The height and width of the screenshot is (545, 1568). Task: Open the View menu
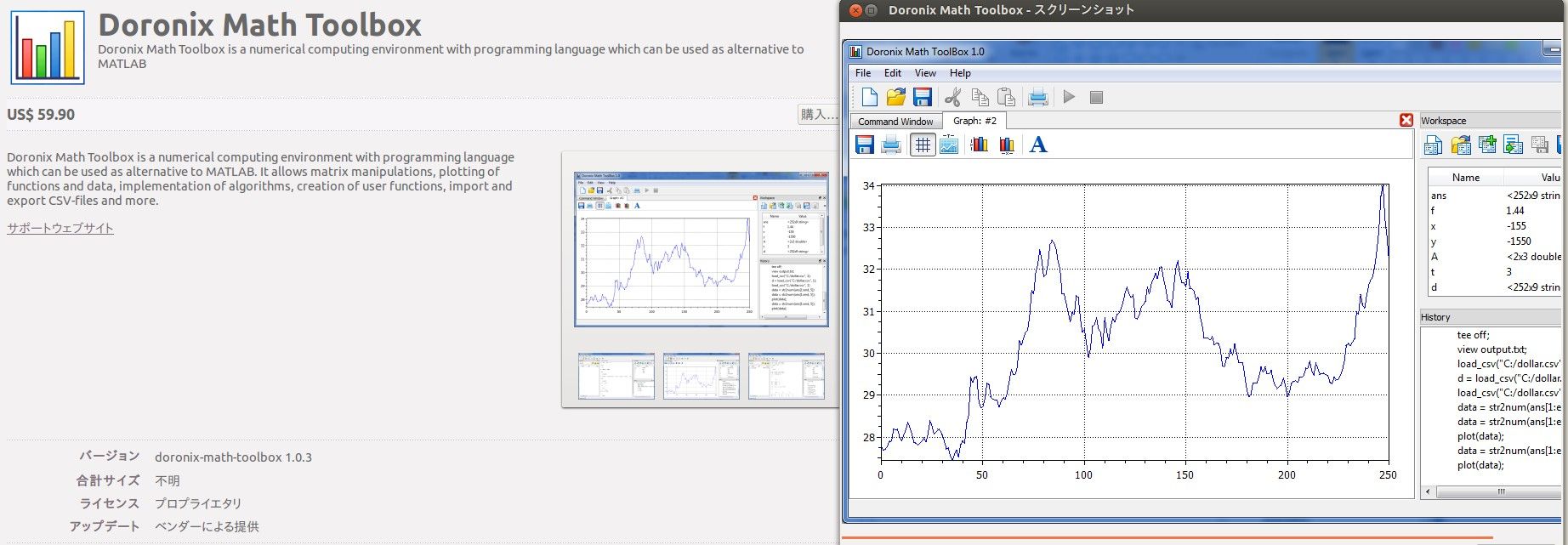coord(925,73)
